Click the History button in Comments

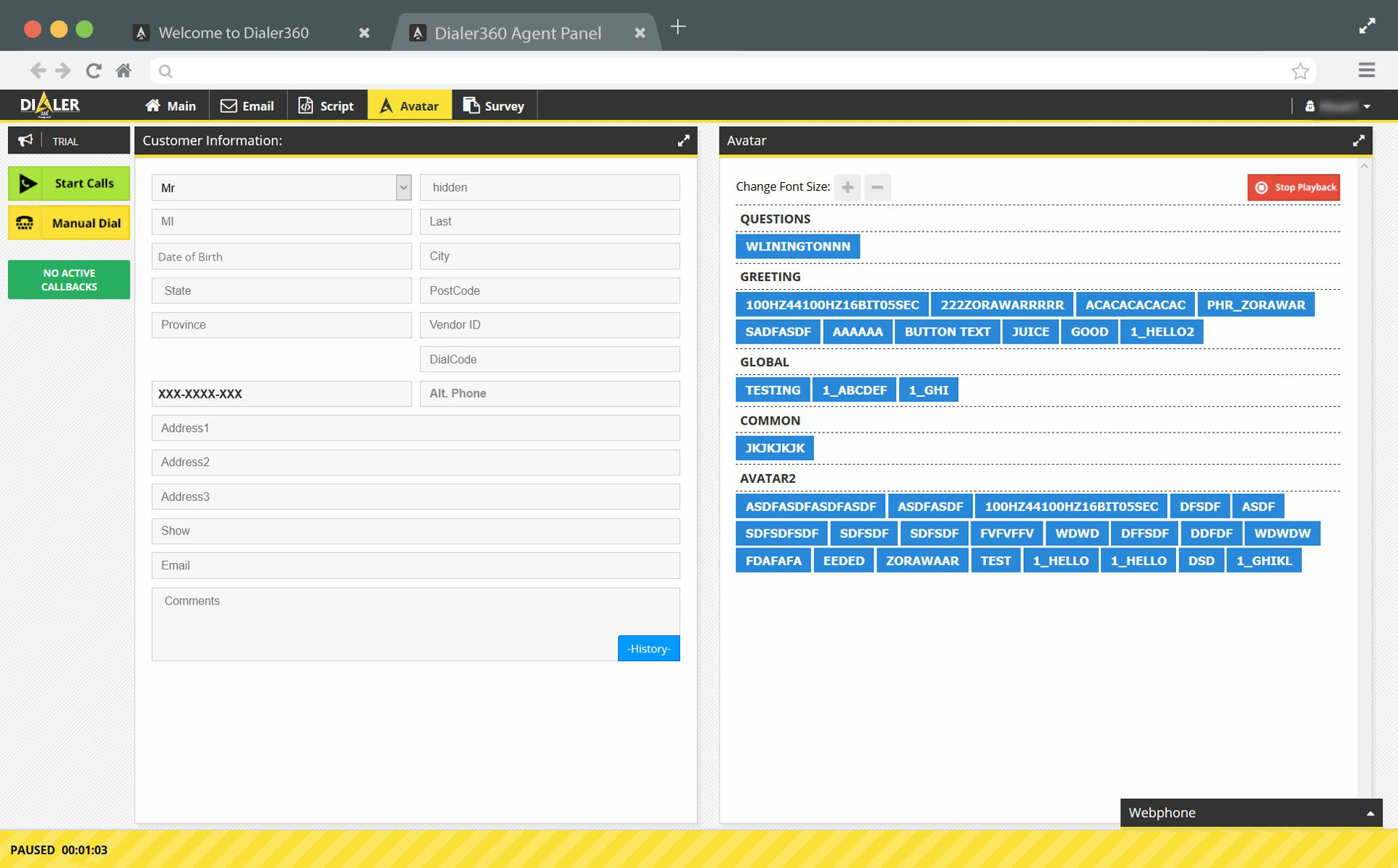tap(648, 648)
